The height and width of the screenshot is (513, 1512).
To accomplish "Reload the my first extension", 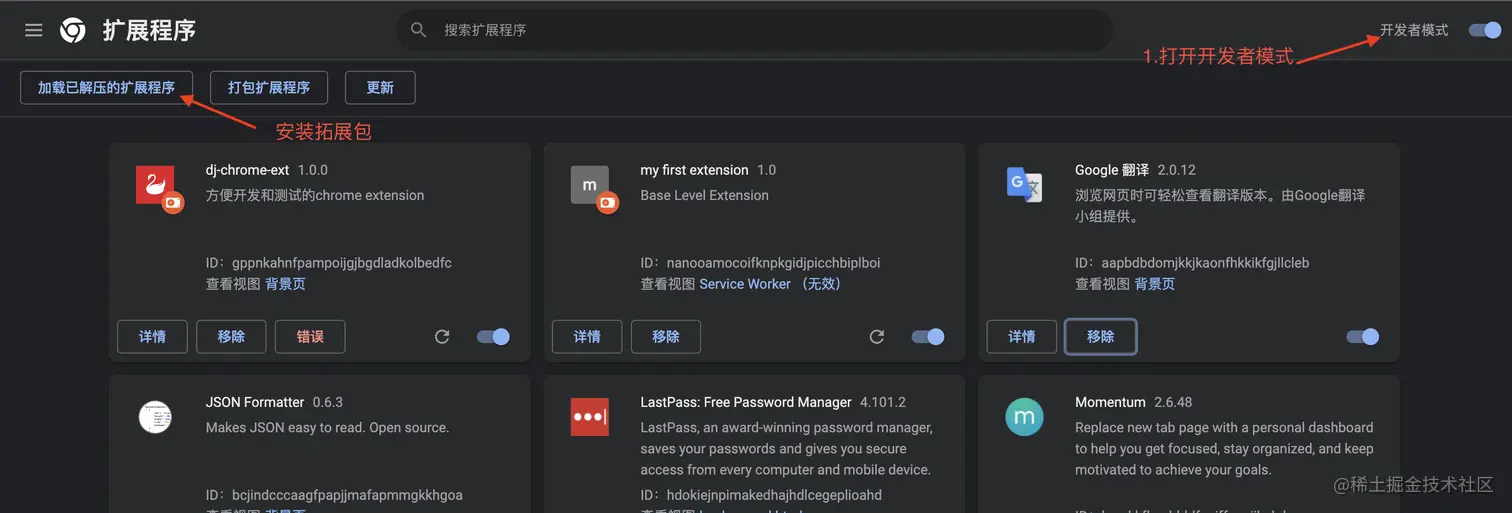I will tap(877, 337).
